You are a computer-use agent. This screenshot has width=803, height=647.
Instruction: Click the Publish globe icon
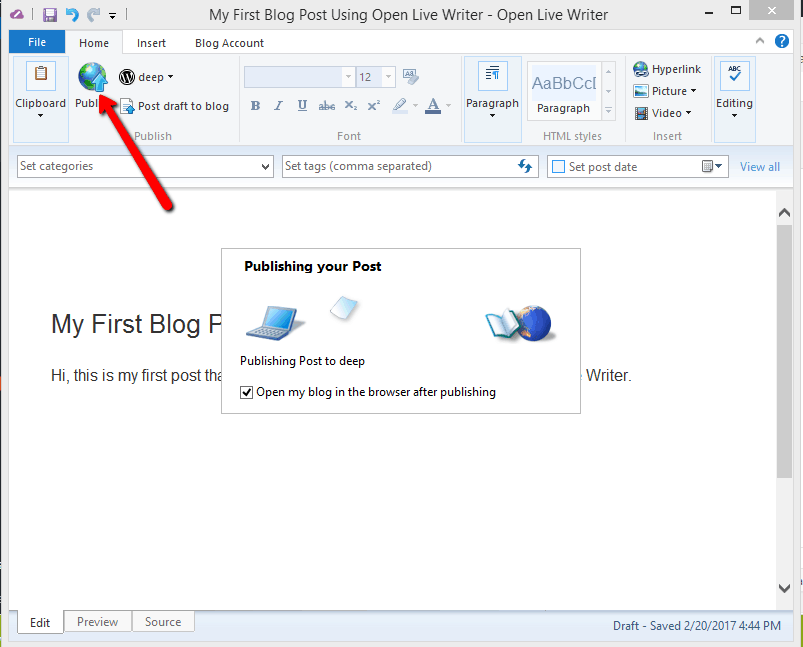click(x=93, y=77)
